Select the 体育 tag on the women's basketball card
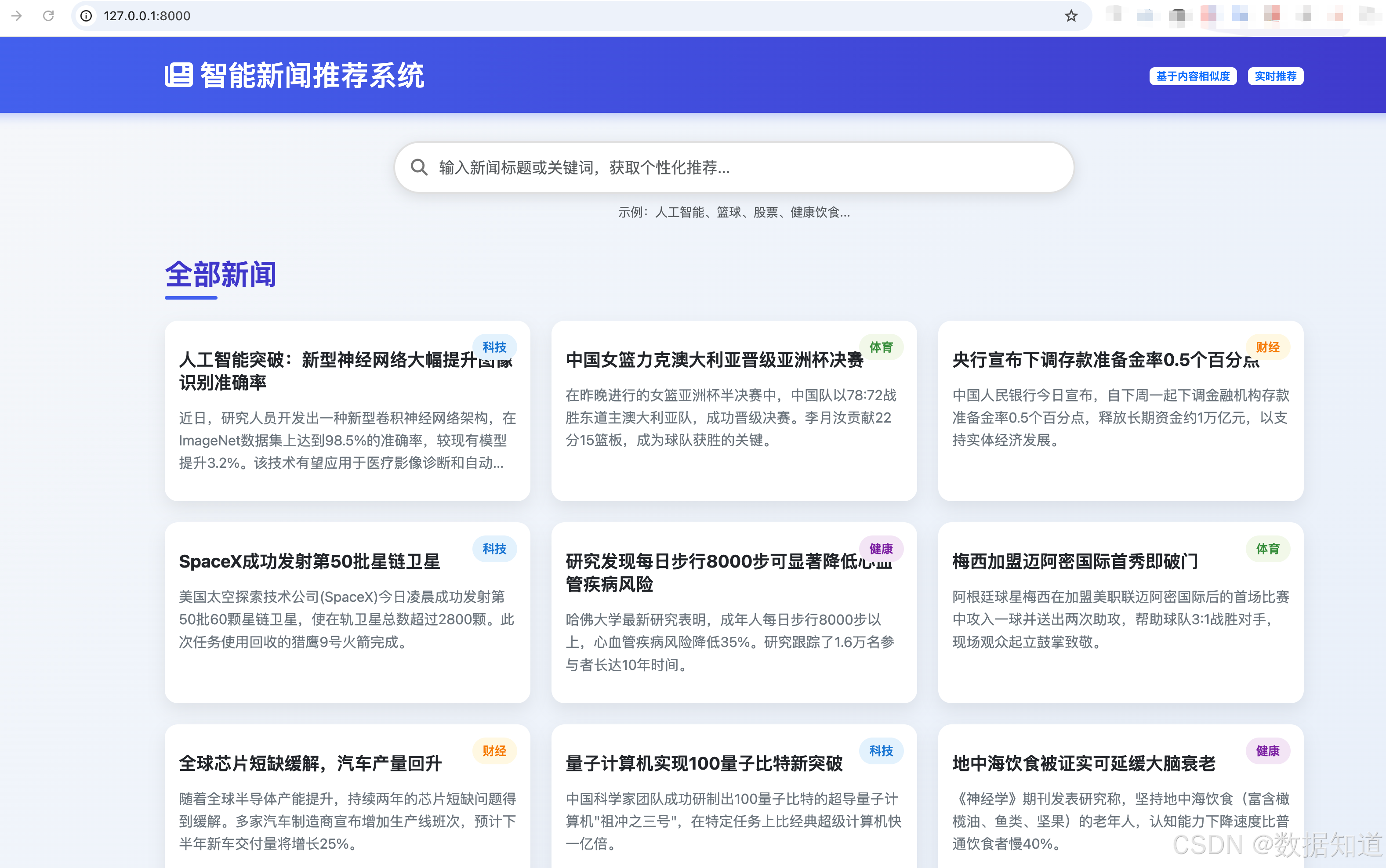The image size is (1386, 868). (882, 347)
